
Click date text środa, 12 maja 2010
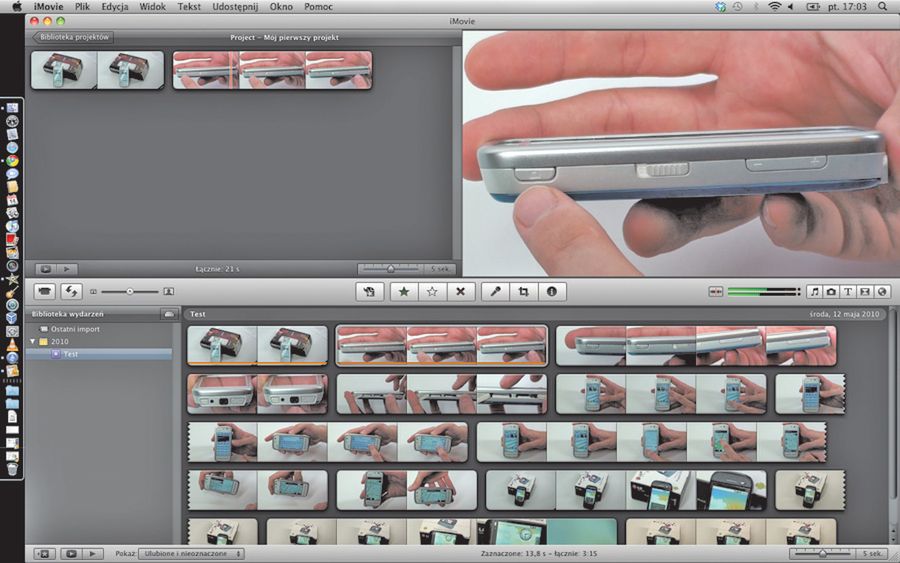tap(844, 314)
